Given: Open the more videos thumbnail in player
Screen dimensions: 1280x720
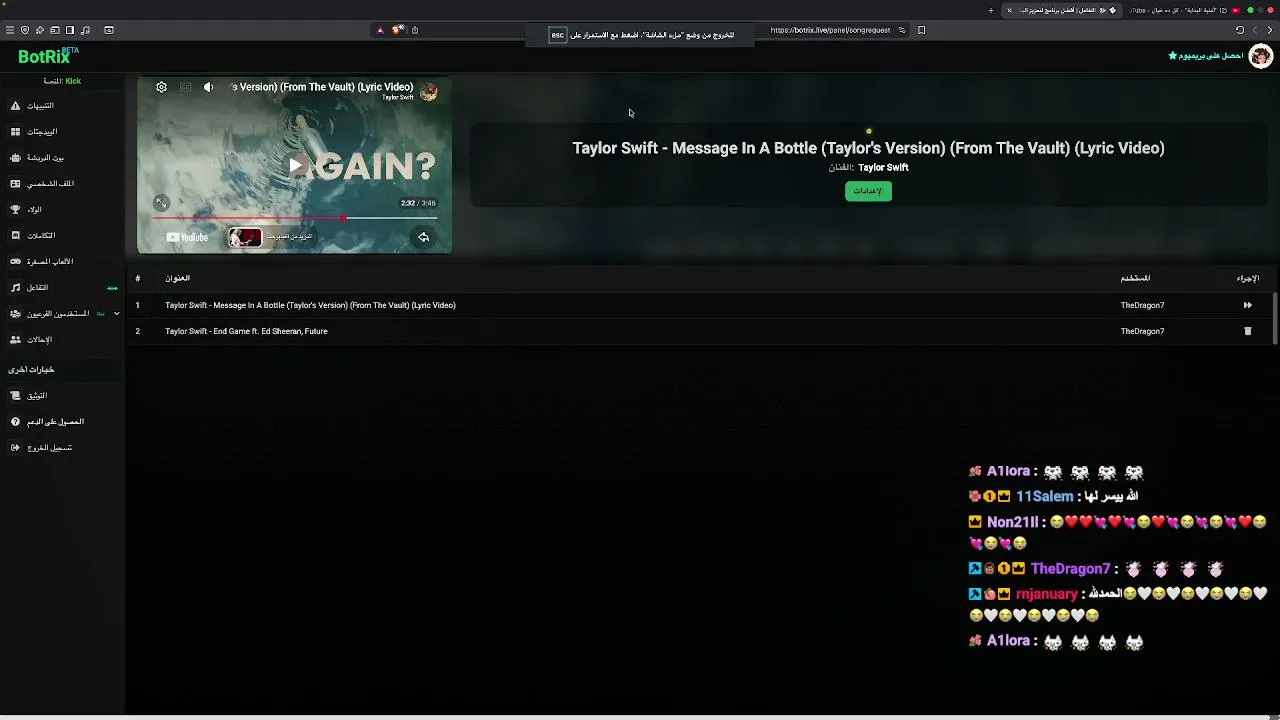Looking at the screenshot, I should [x=245, y=237].
